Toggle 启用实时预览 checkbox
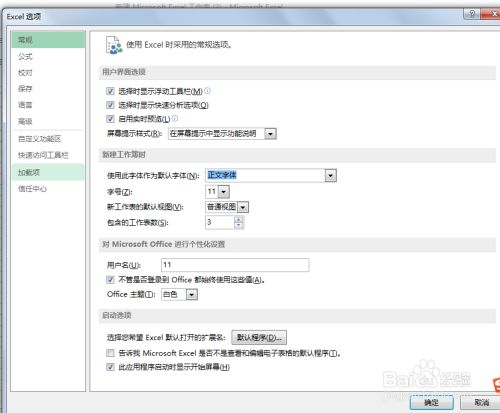 pos(110,119)
